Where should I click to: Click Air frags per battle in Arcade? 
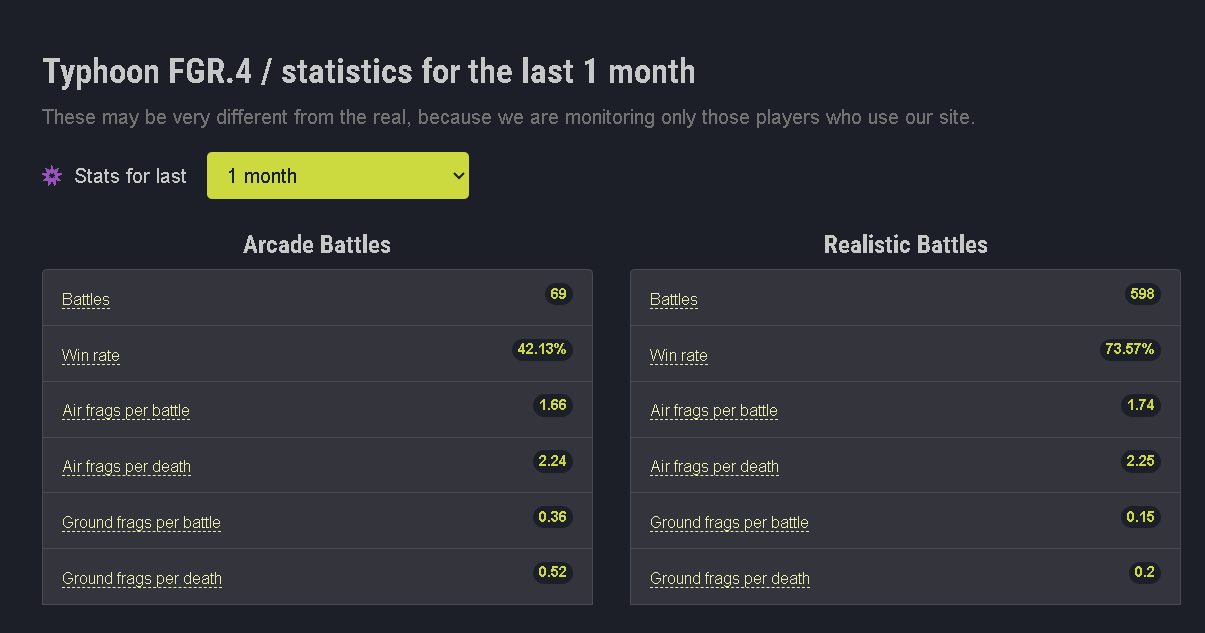click(126, 410)
